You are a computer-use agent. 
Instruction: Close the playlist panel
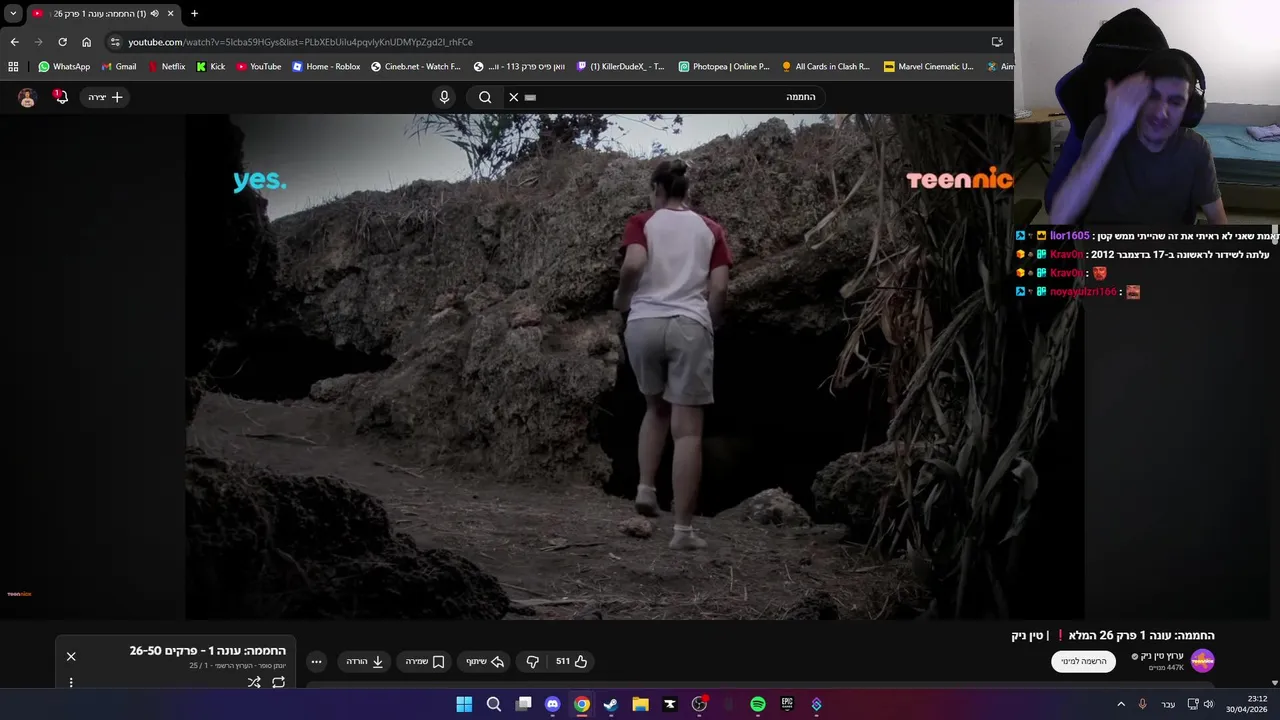coord(71,656)
